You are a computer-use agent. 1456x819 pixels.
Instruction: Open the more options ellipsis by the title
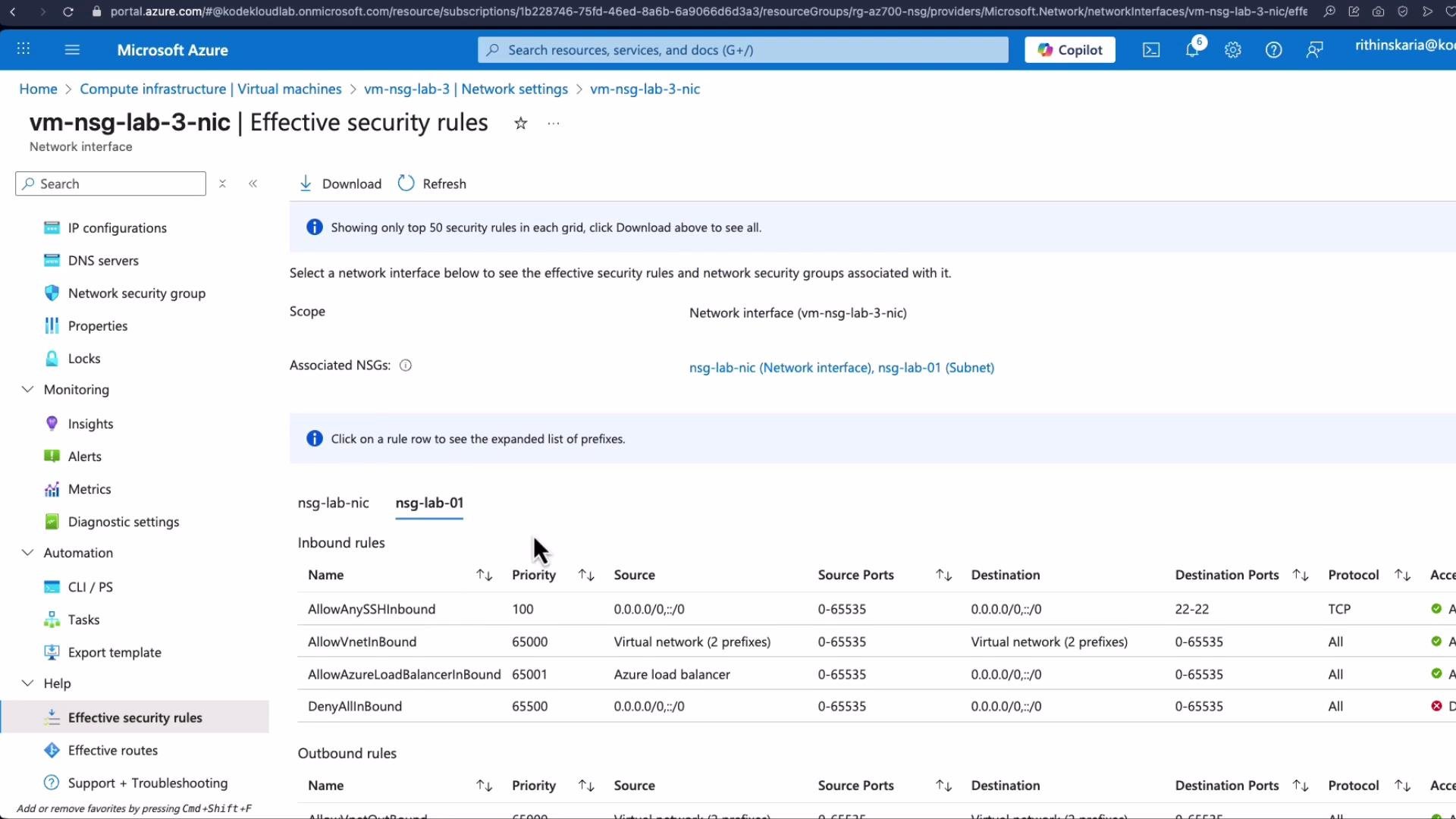(x=554, y=123)
